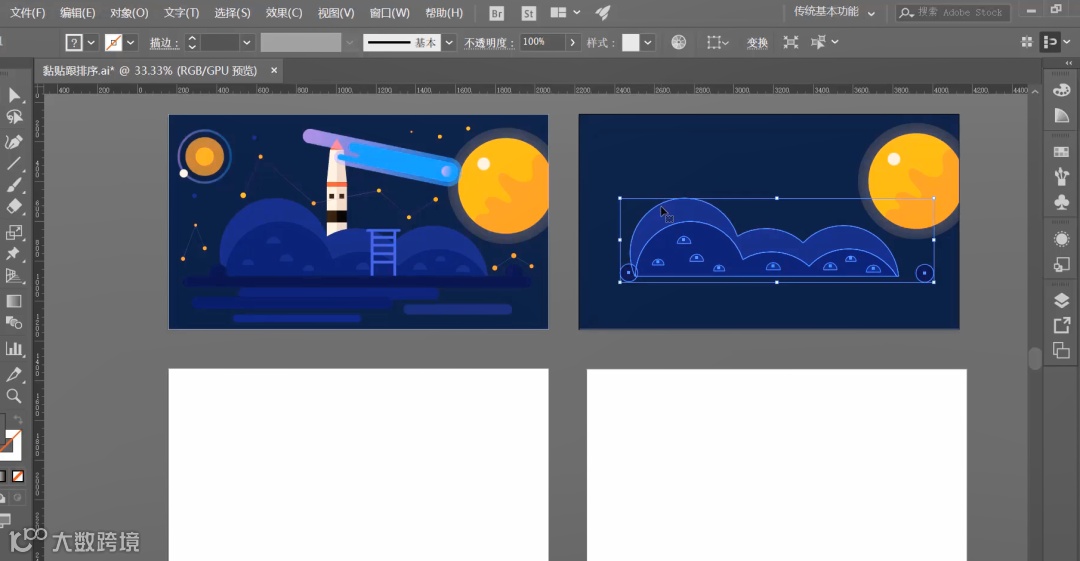Screen dimensions: 1080x561
Task: Open Adobe Bridge with Br icon
Action: [497, 13]
